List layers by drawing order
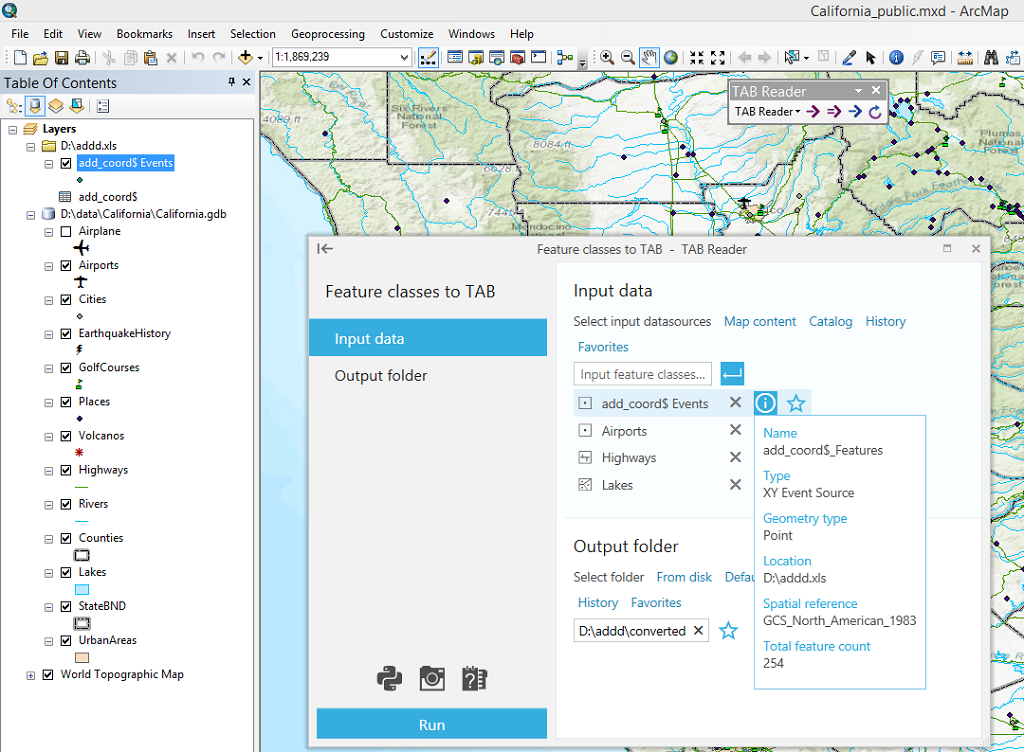The width and height of the screenshot is (1024, 752). coord(14,106)
